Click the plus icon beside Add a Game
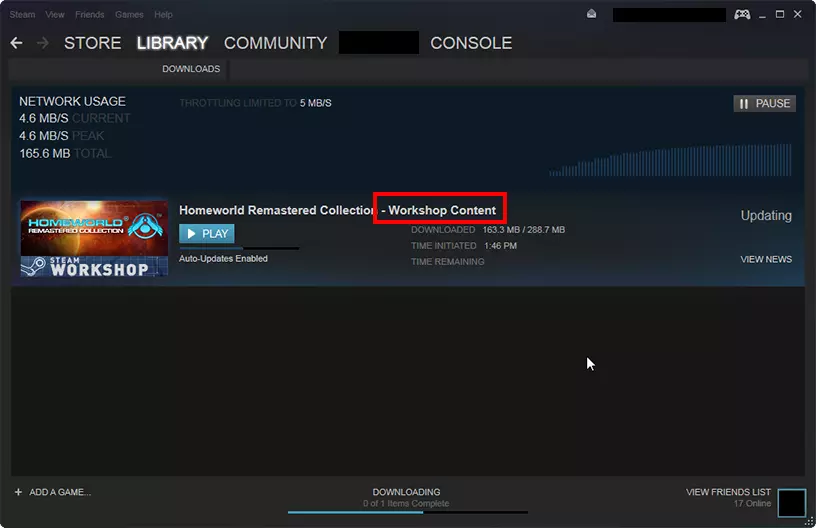The image size is (816, 528). (x=18, y=492)
